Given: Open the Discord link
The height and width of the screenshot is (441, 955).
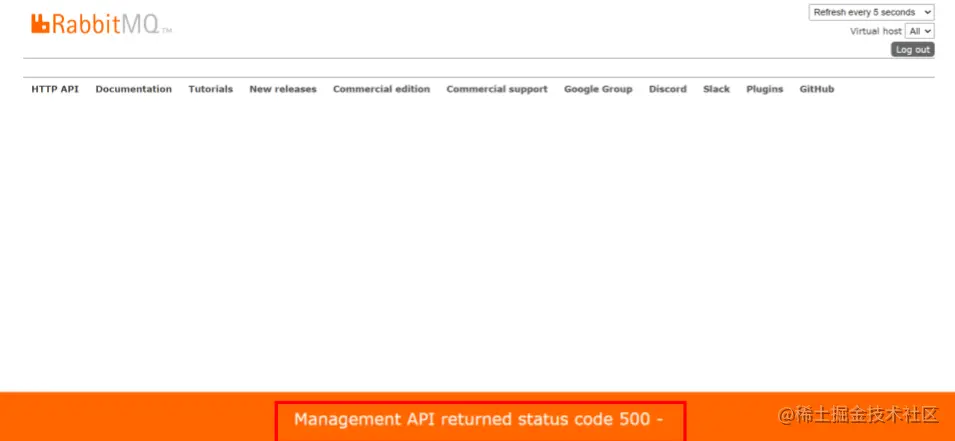Looking at the screenshot, I should point(668,89).
